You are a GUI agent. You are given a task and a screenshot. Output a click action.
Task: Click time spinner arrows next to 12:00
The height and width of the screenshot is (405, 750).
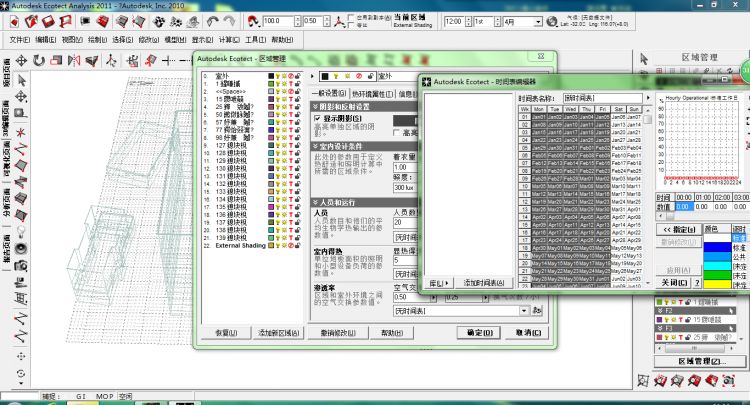(x=468, y=22)
